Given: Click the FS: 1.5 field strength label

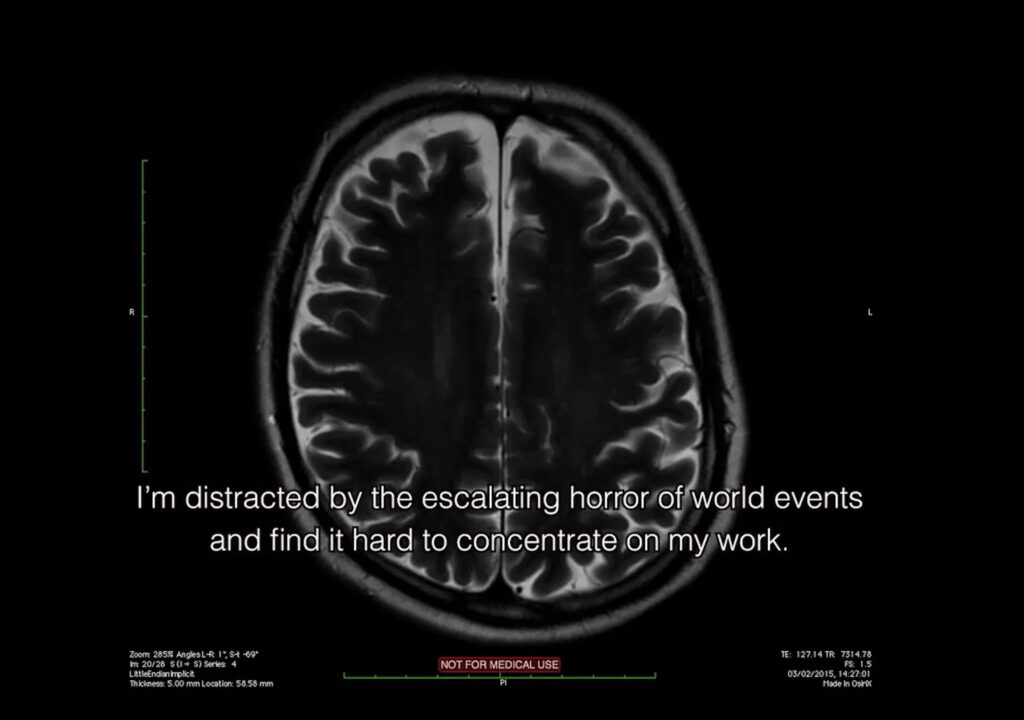Looking at the screenshot, I should click(859, 664).
